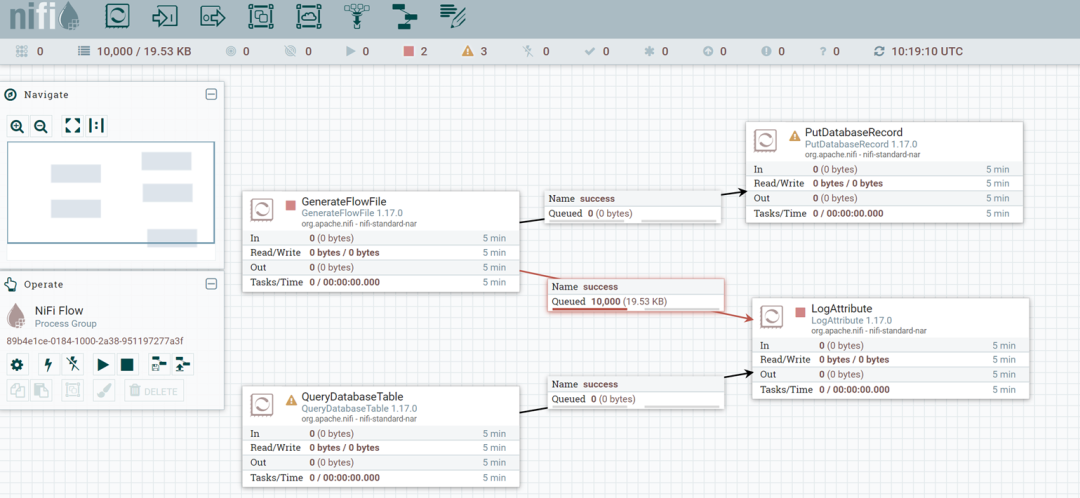Click the LogAttribute processor icon
Image resolution: width=1080 pixels, height=498 pixels.
[771, 317]
